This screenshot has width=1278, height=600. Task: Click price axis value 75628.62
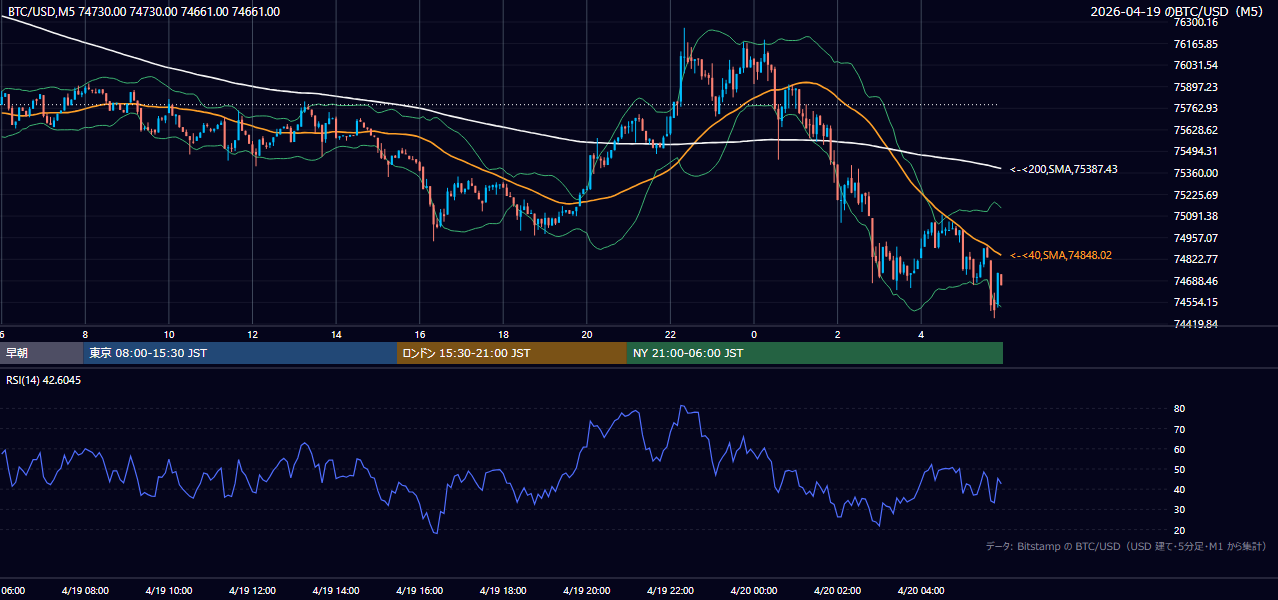tap(1195, 130)
